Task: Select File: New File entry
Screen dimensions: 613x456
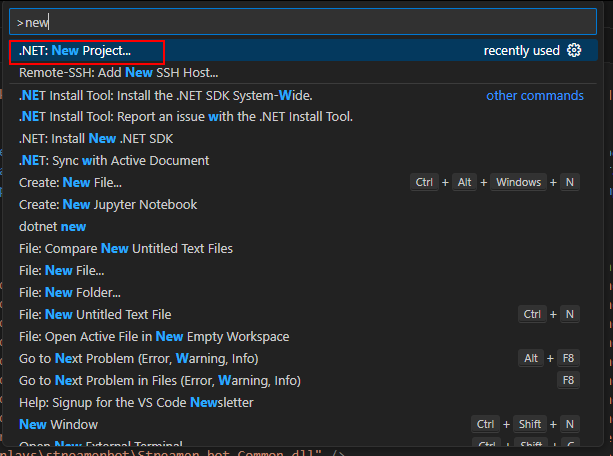Action: 61,271
